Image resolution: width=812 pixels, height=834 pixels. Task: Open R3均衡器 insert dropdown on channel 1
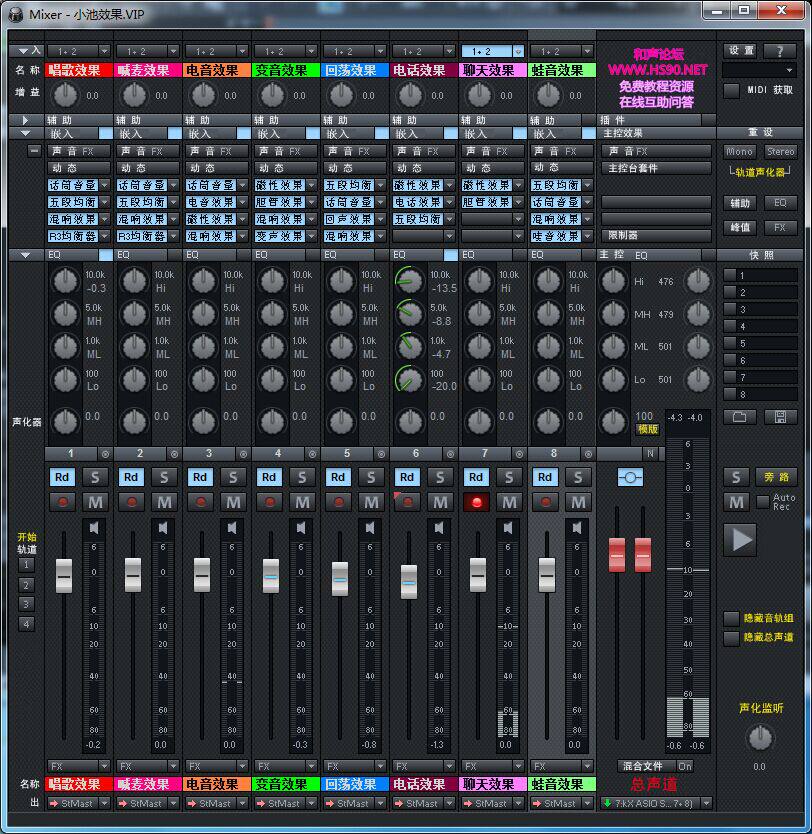(104, 236)
